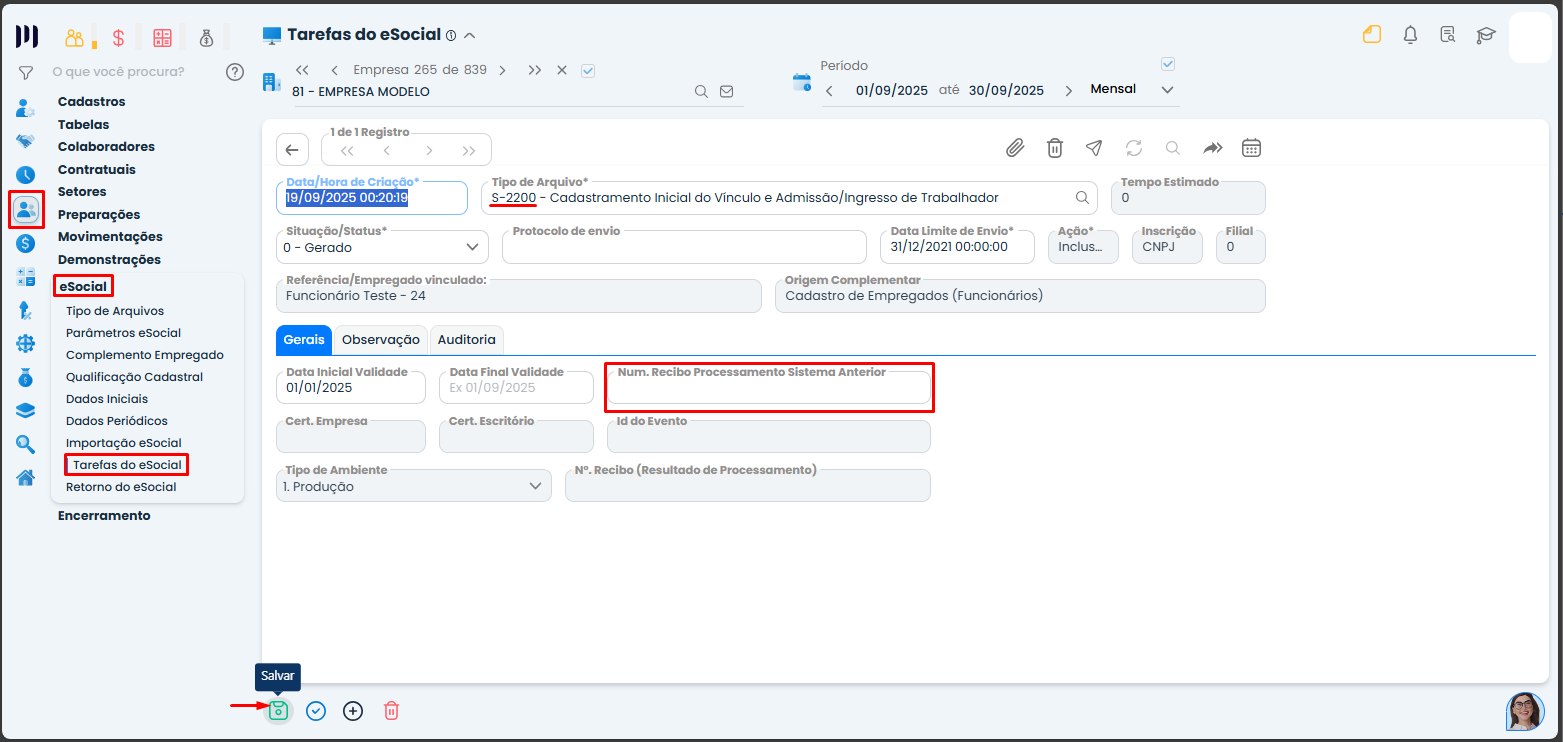The image size is (1563, 742).
Task: Click the red delete icon at bottom
Action: pos(392,711)
